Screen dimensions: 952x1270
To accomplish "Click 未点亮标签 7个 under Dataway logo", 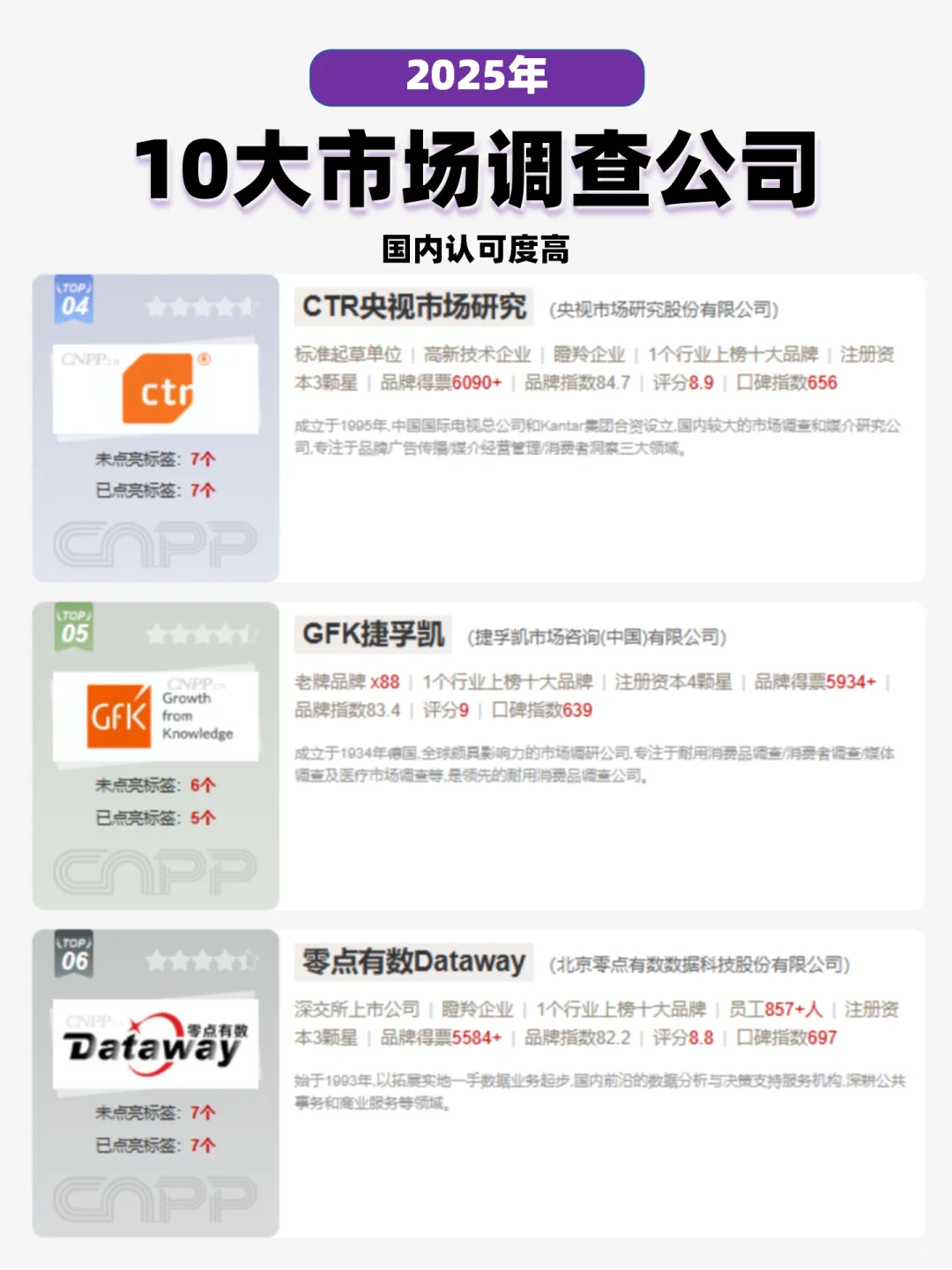I will tap(155, 1113).
